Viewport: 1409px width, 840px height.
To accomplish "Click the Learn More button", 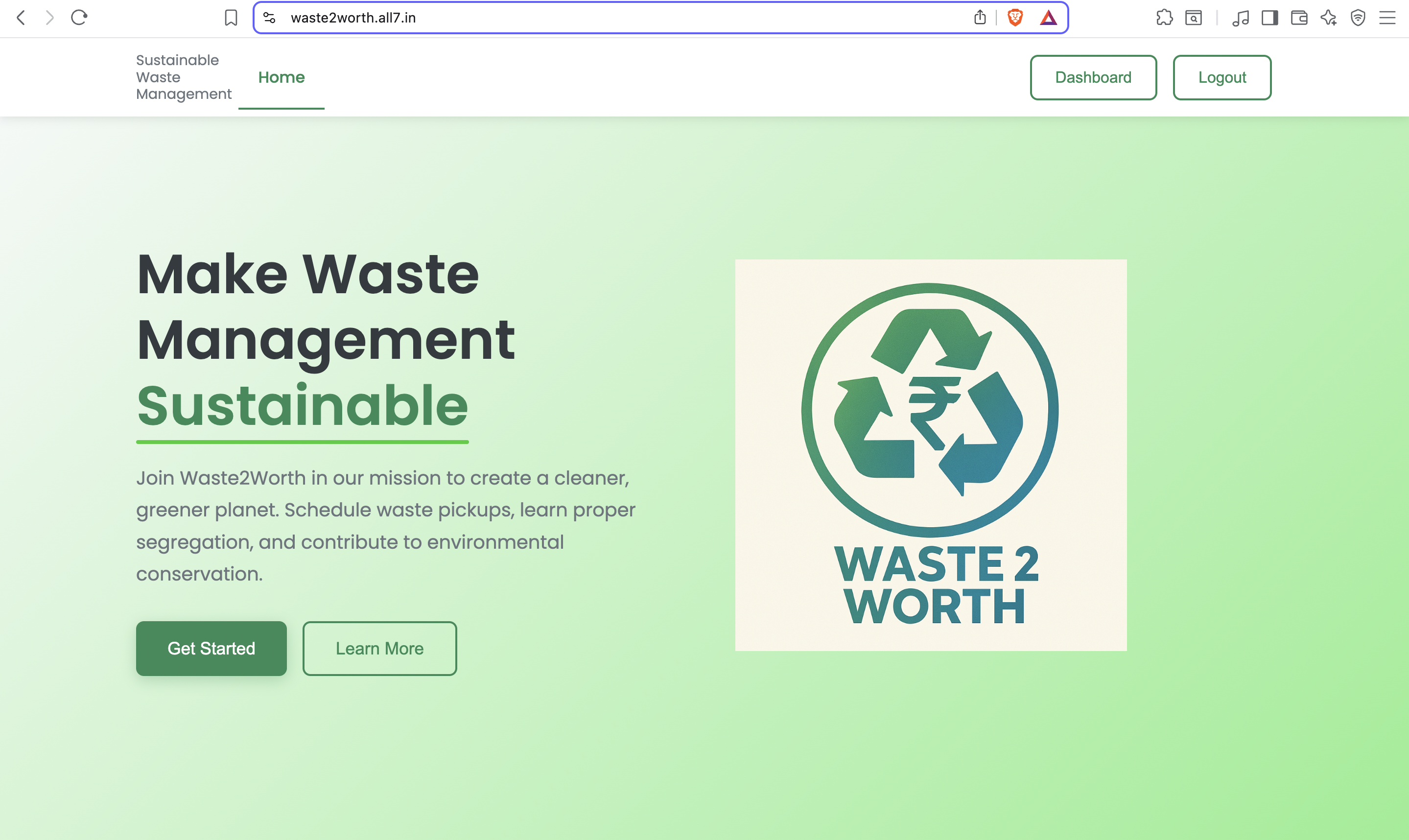I will pyautogui.click(x=379, y=648).
